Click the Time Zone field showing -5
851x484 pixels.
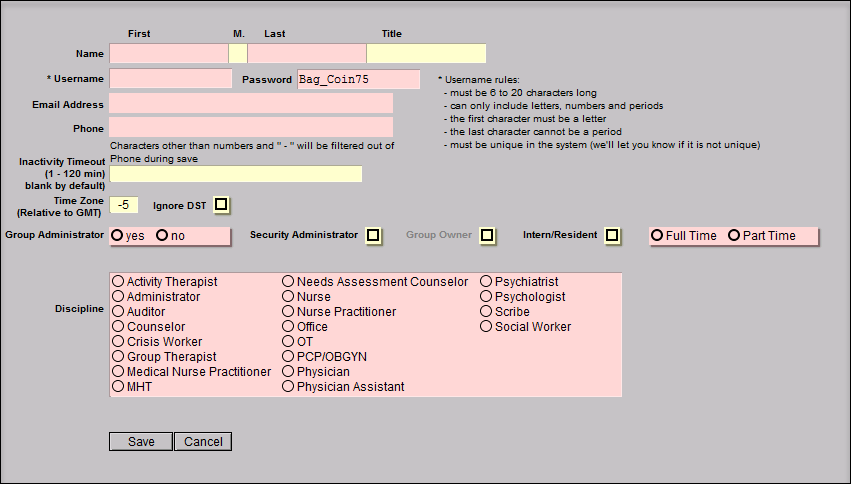click(124, 204)
